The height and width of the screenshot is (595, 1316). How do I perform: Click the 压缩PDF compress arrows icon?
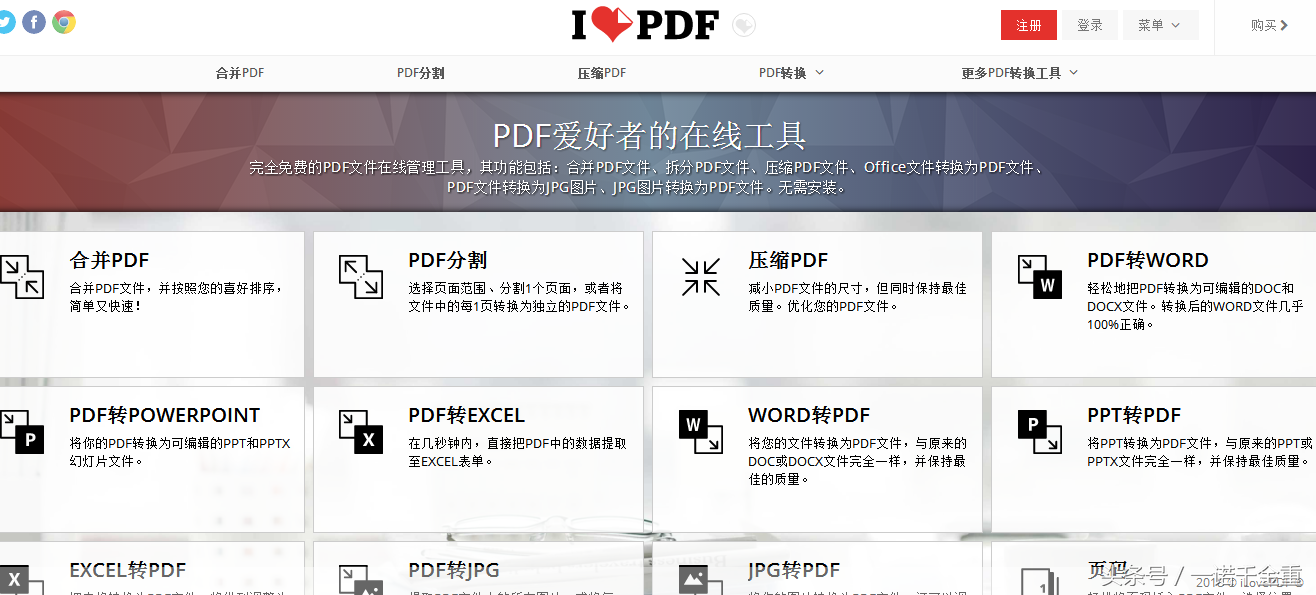(701, 277)
